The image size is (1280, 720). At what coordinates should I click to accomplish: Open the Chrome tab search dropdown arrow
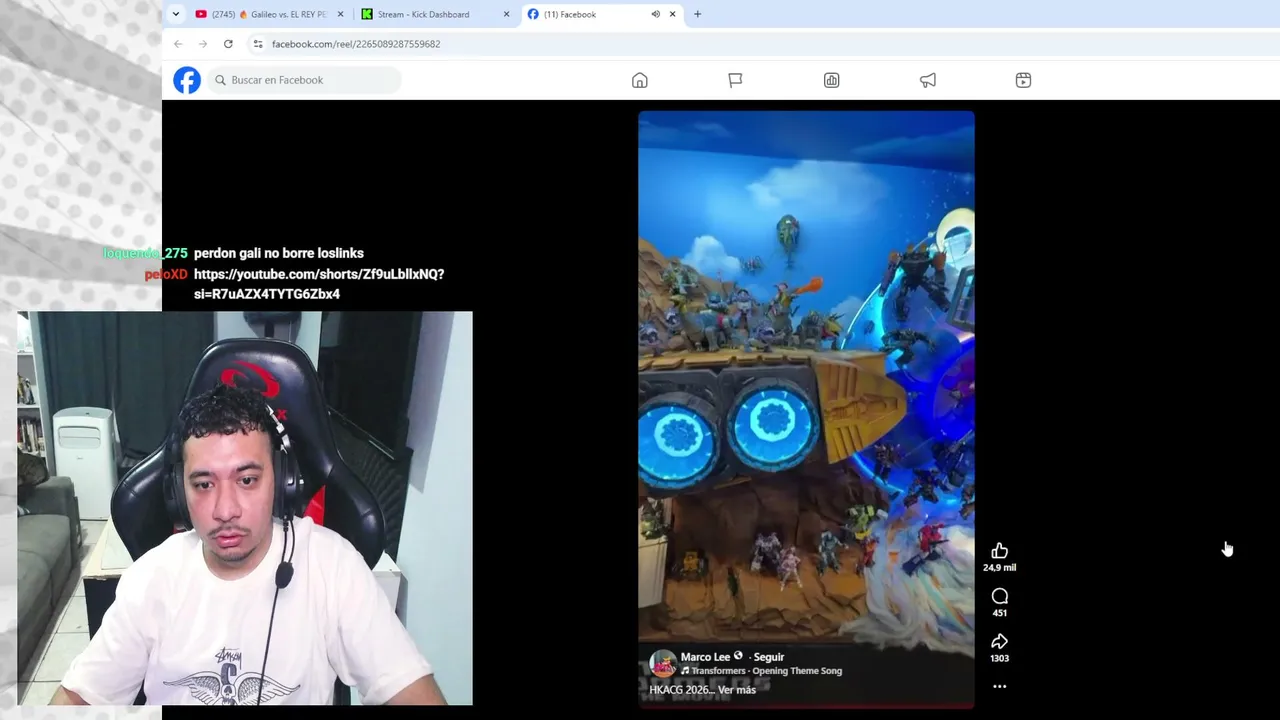176,14
